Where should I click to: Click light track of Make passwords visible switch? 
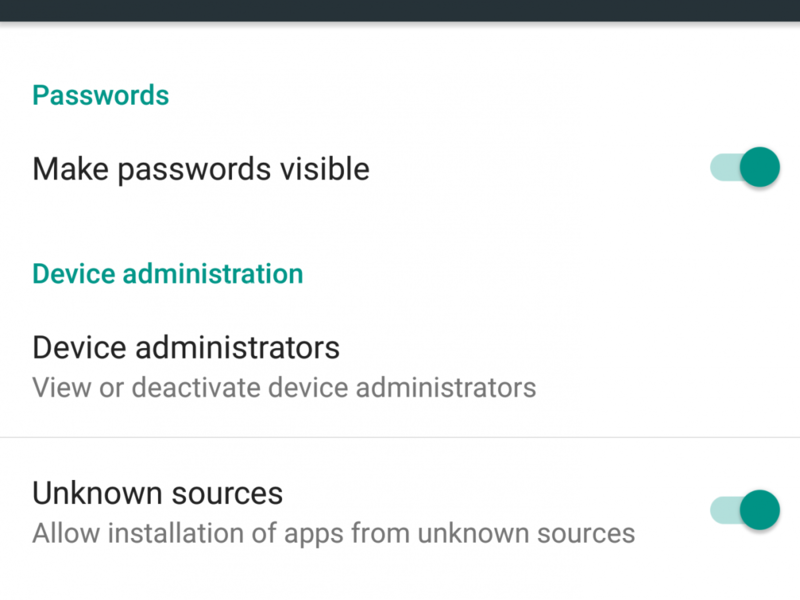tap(722, 167)
